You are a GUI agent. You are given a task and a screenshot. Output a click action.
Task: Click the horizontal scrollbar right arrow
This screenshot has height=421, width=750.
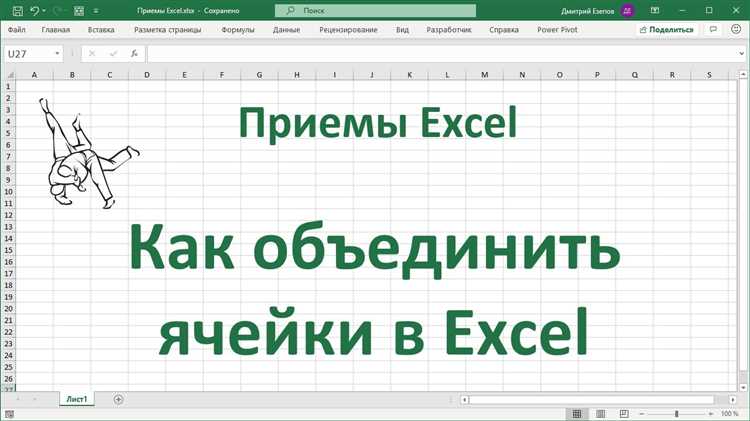tap(733, 399)
